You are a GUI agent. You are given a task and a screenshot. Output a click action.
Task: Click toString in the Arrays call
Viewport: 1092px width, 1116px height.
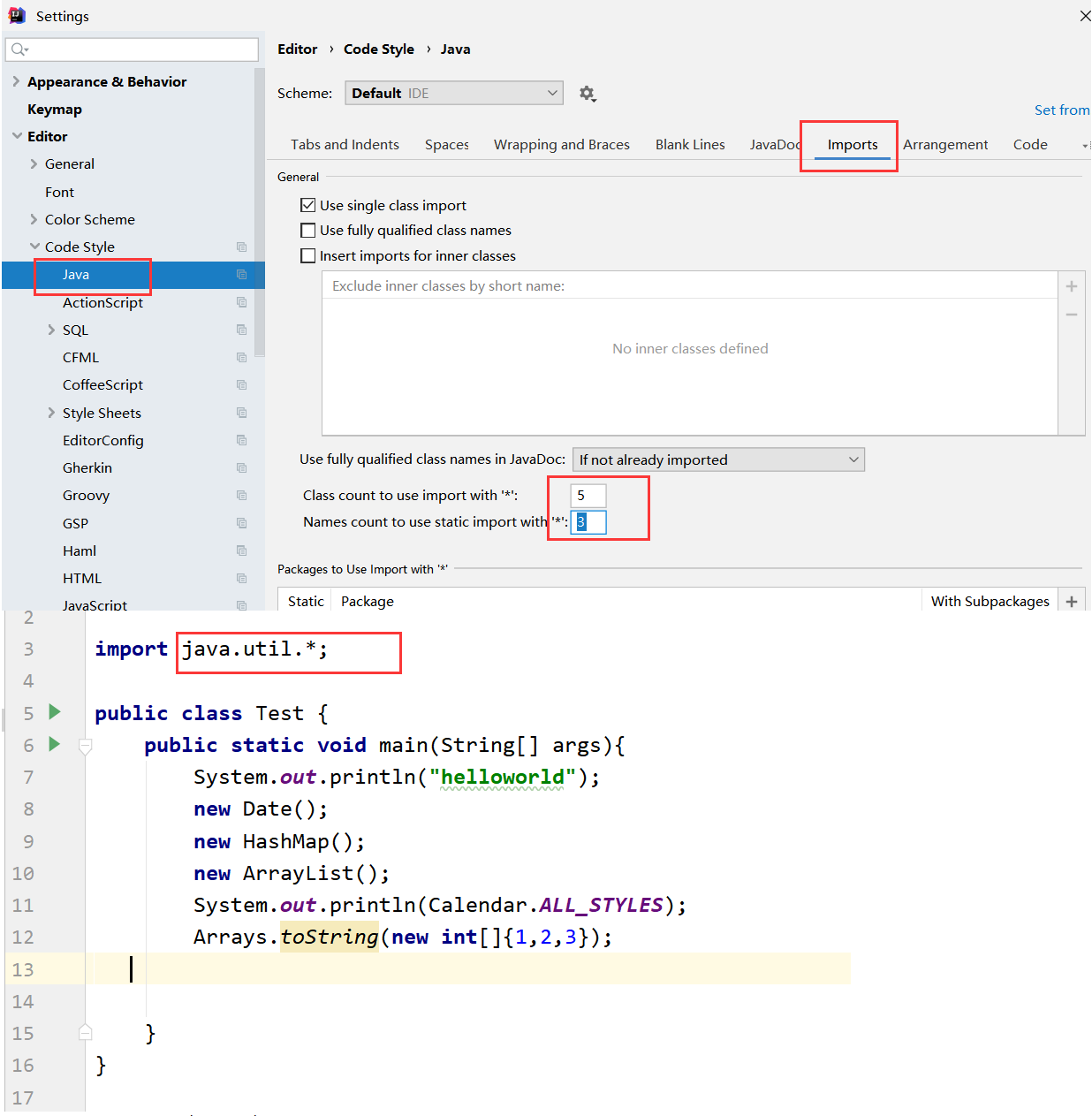point(329,937)
